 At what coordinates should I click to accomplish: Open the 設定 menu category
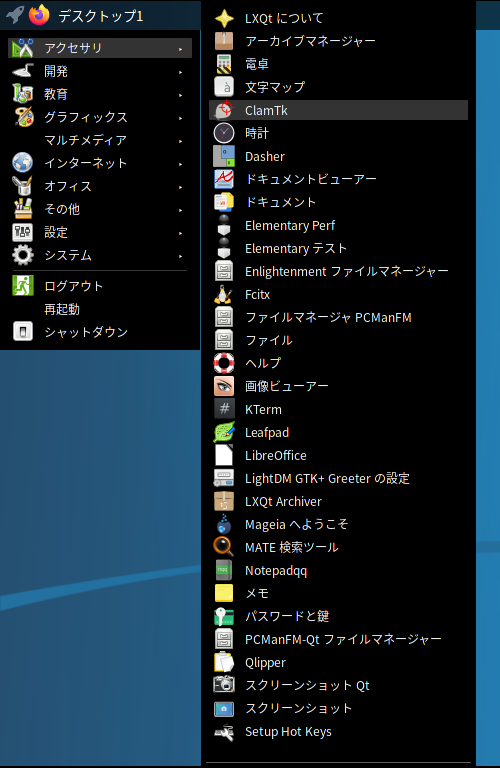100,232
